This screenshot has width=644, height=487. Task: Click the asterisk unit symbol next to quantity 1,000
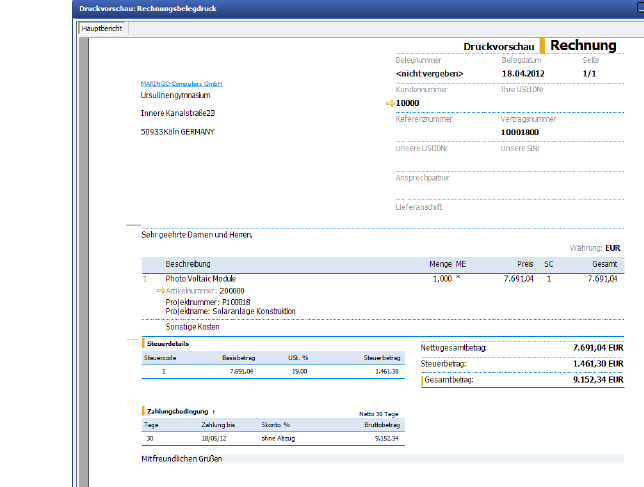(459, 279)
